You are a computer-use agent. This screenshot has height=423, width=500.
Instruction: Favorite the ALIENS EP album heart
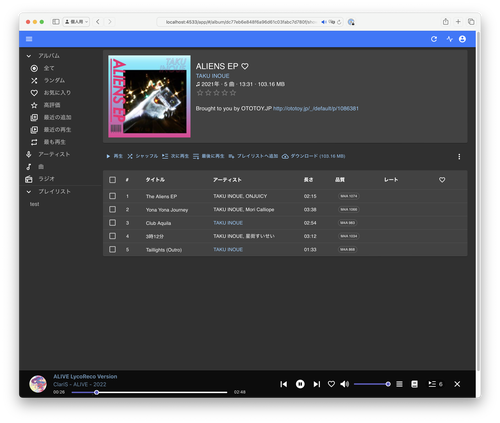pos(245,66)
